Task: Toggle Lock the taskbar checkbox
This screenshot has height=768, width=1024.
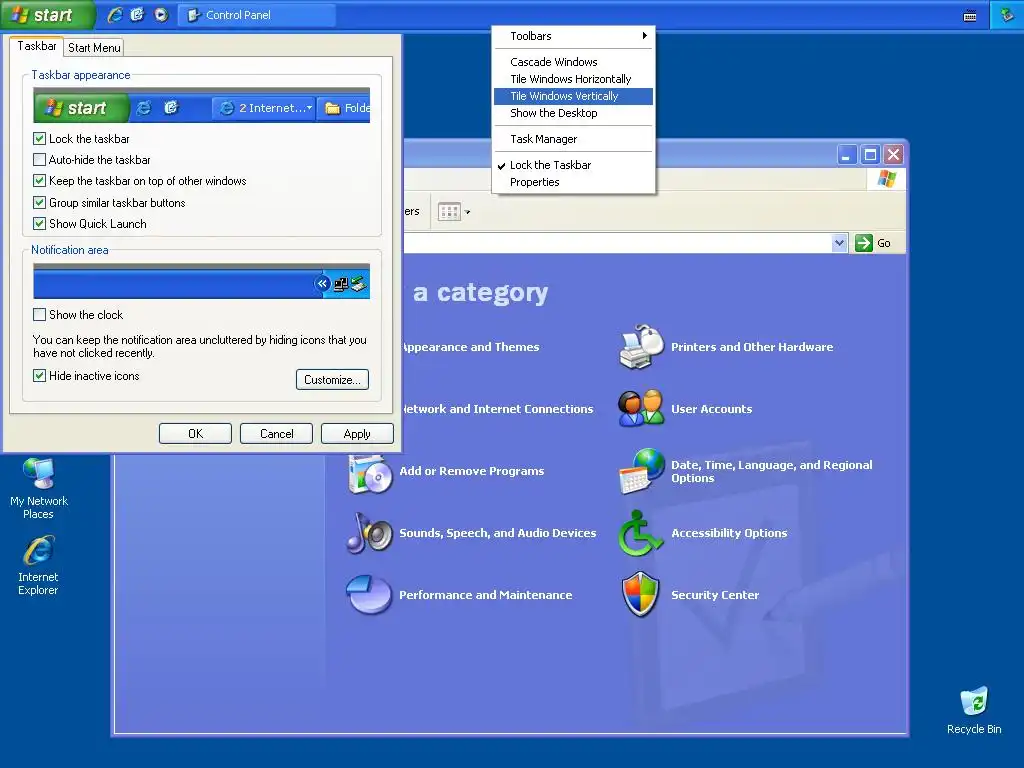Action: (x=39, y=138)
